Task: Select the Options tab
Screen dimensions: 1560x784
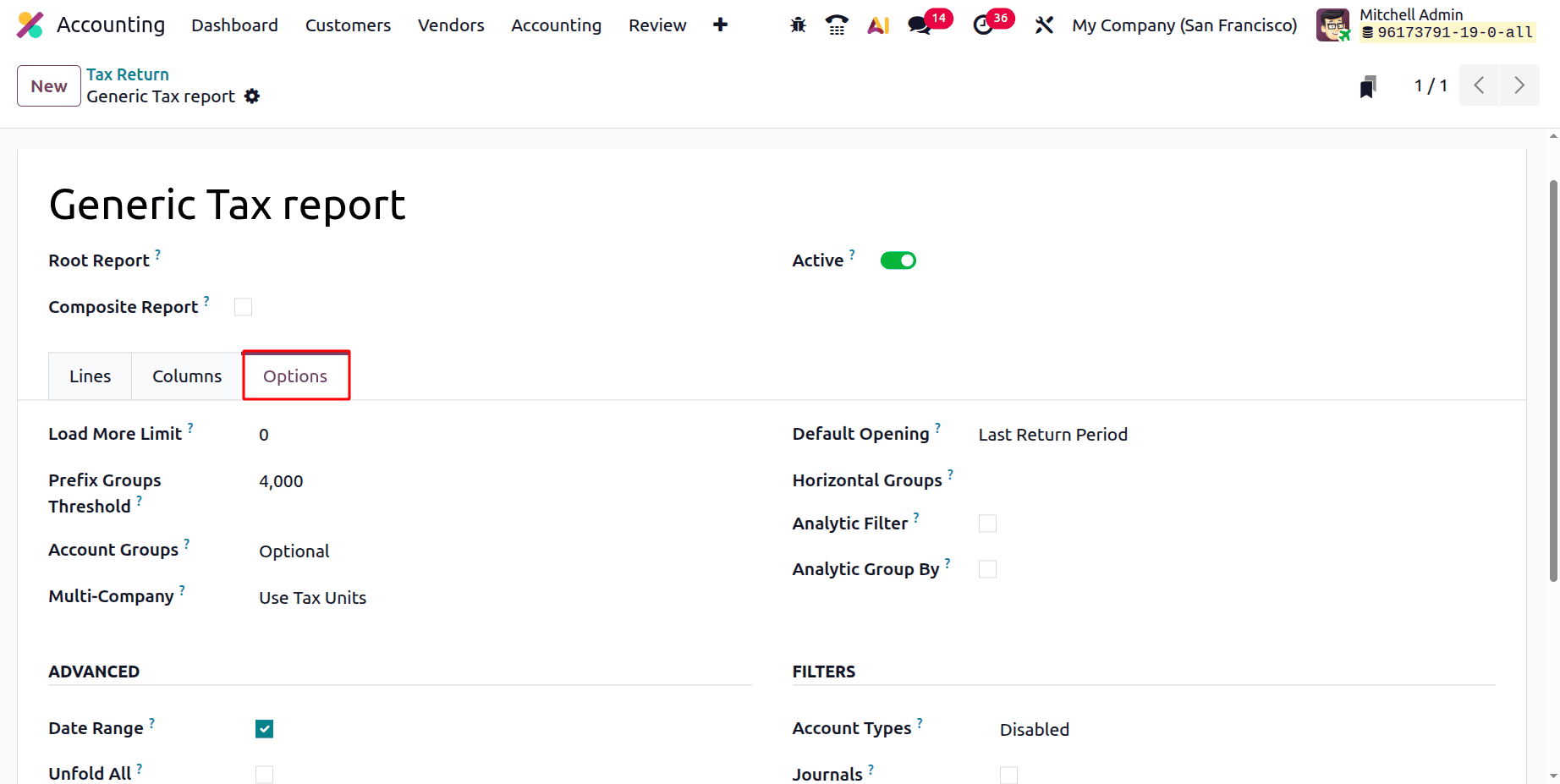Action: (295, 376)
